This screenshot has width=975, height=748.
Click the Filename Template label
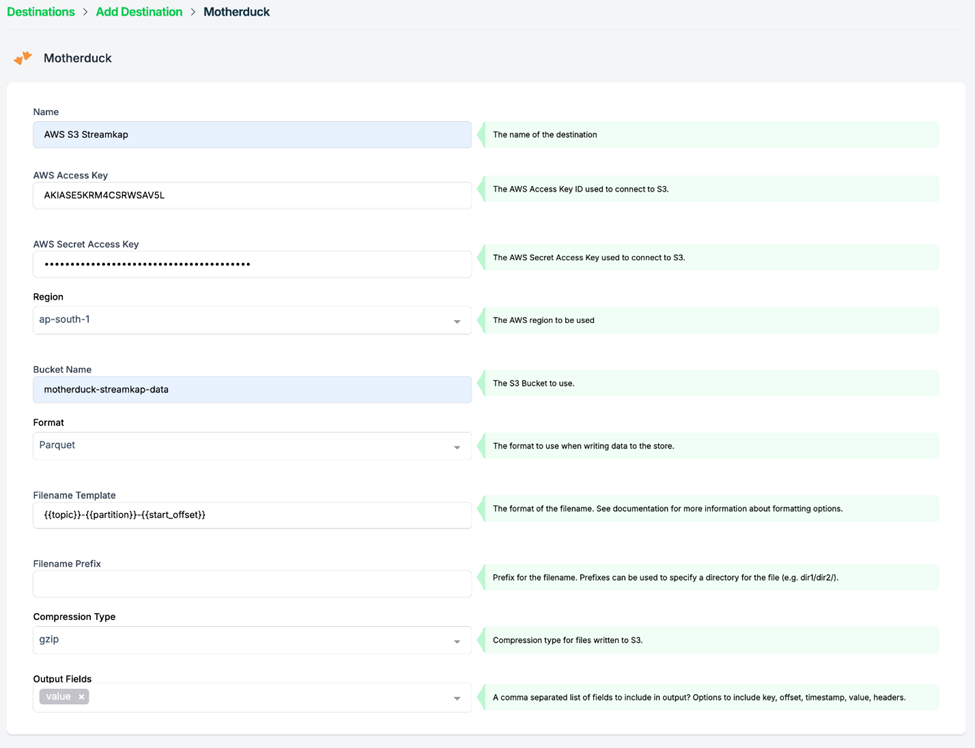(74, 495)
